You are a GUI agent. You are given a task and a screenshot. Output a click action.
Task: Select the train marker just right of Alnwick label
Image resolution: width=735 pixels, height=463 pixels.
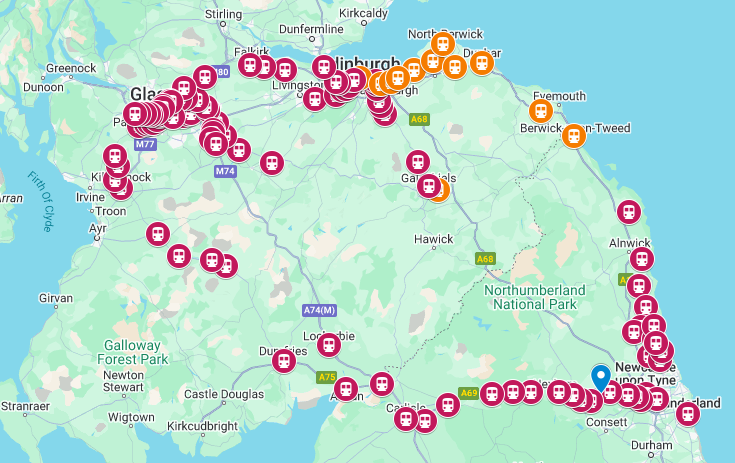pyautogui.click(x=642, y=259)
